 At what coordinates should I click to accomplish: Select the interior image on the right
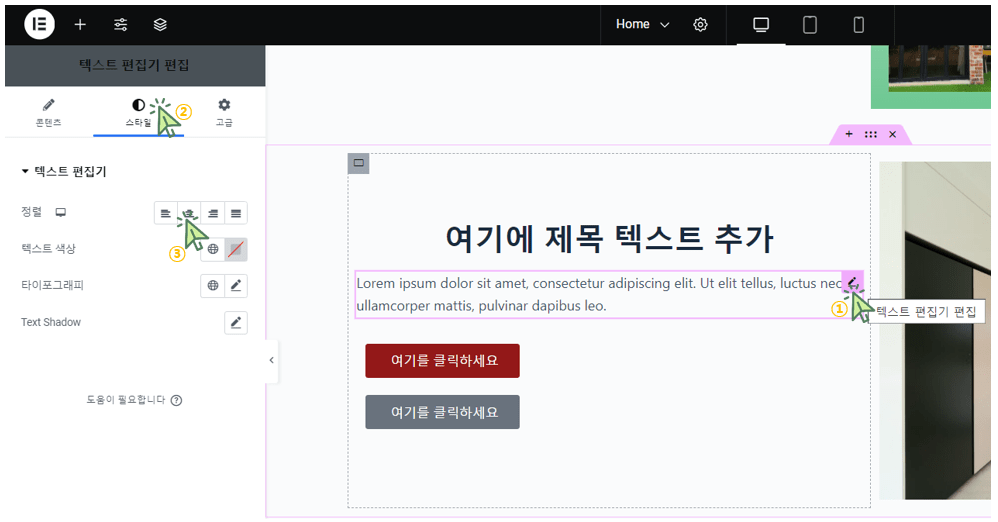pos(934,330)
